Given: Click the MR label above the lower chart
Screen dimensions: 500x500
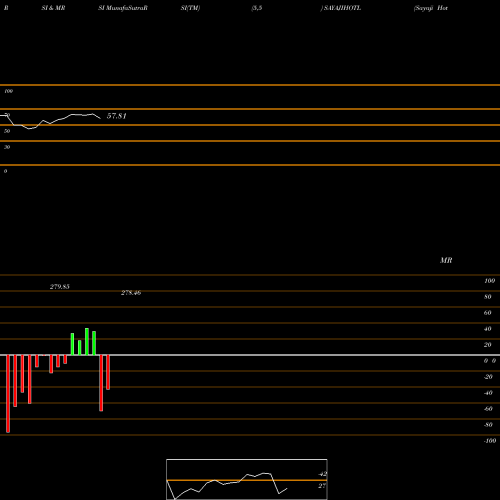Looking at the screenshot, I should 446,260.
